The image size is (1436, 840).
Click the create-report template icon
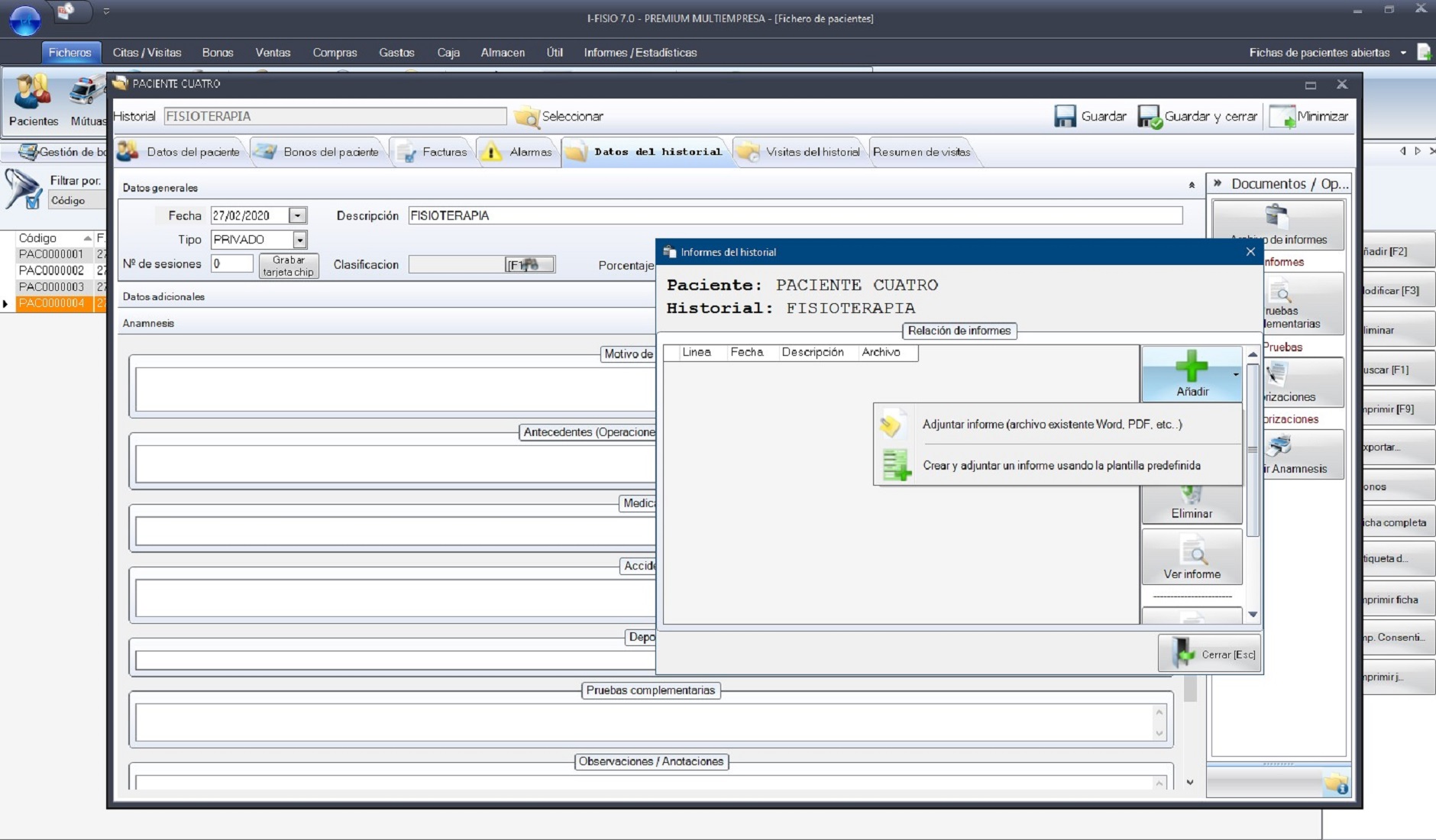[x=896, y=465]
